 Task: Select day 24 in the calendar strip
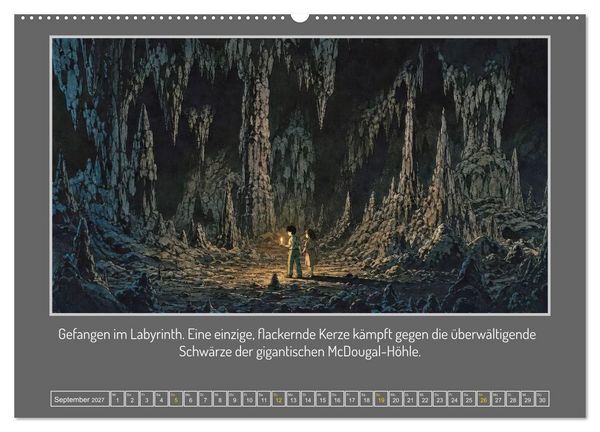coord(454,399)
